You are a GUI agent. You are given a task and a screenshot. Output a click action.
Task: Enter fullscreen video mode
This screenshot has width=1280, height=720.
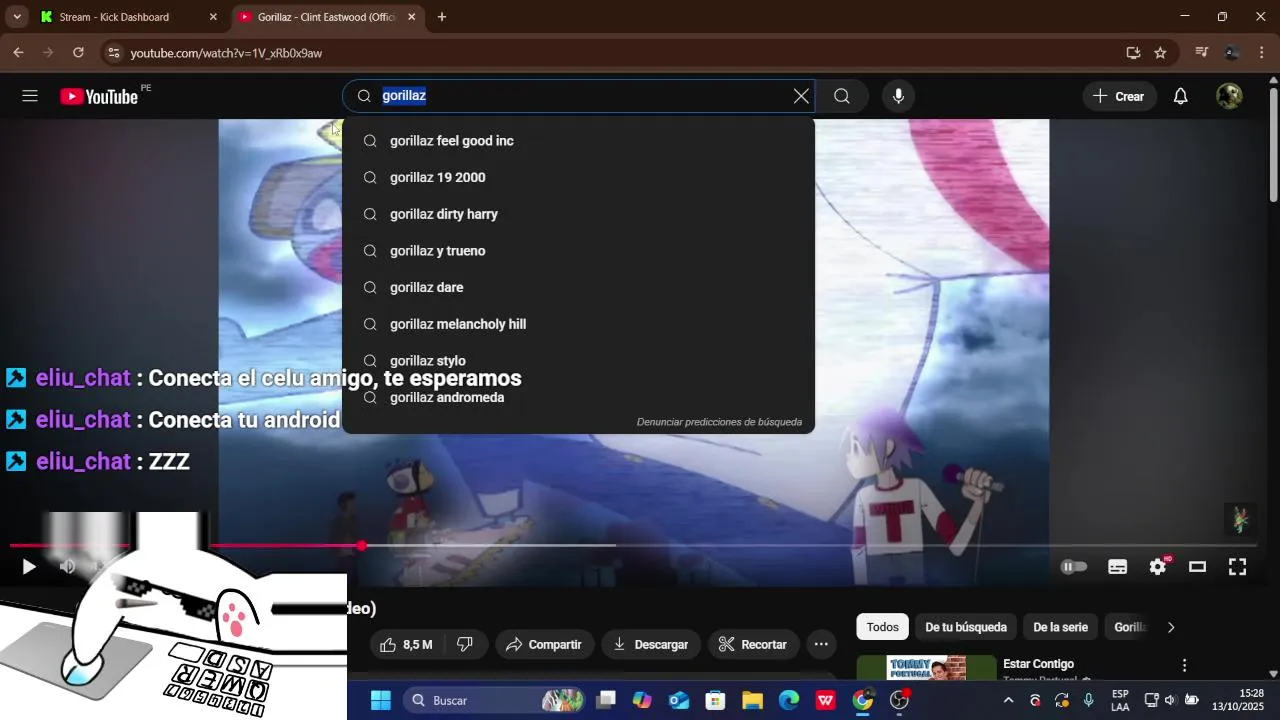tap(1237, 567)
